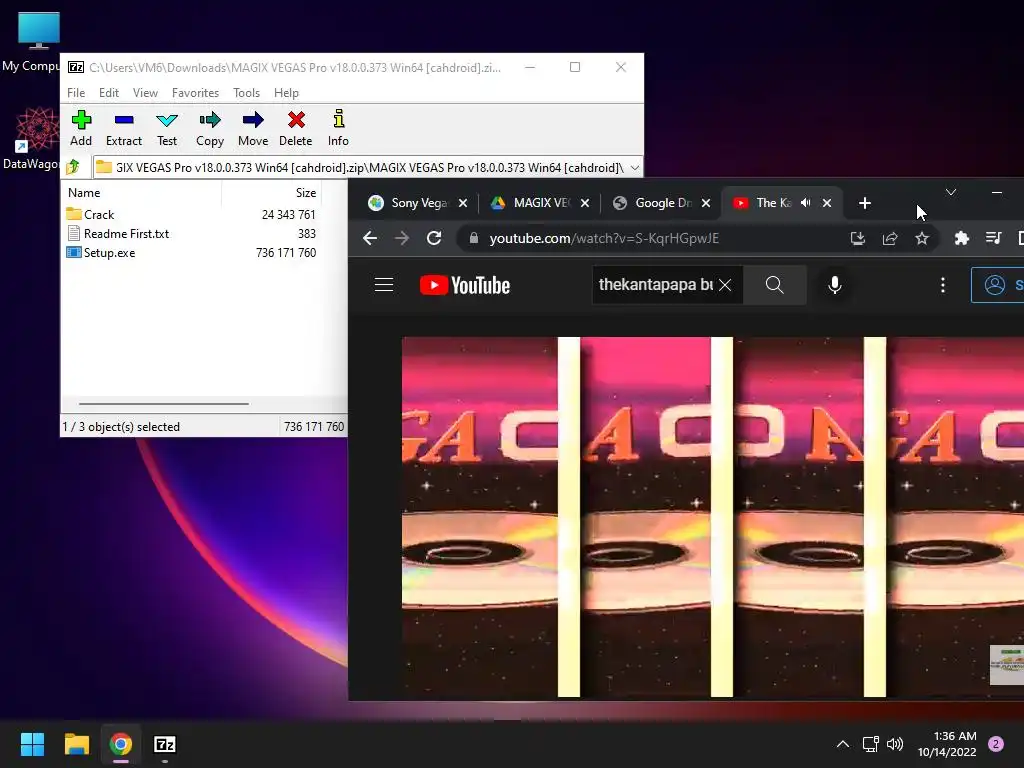This screenshot has width=1024, height=768.
Task: Delete the selected item using 7-Zip Delete
Action: (x=296, y=129)
